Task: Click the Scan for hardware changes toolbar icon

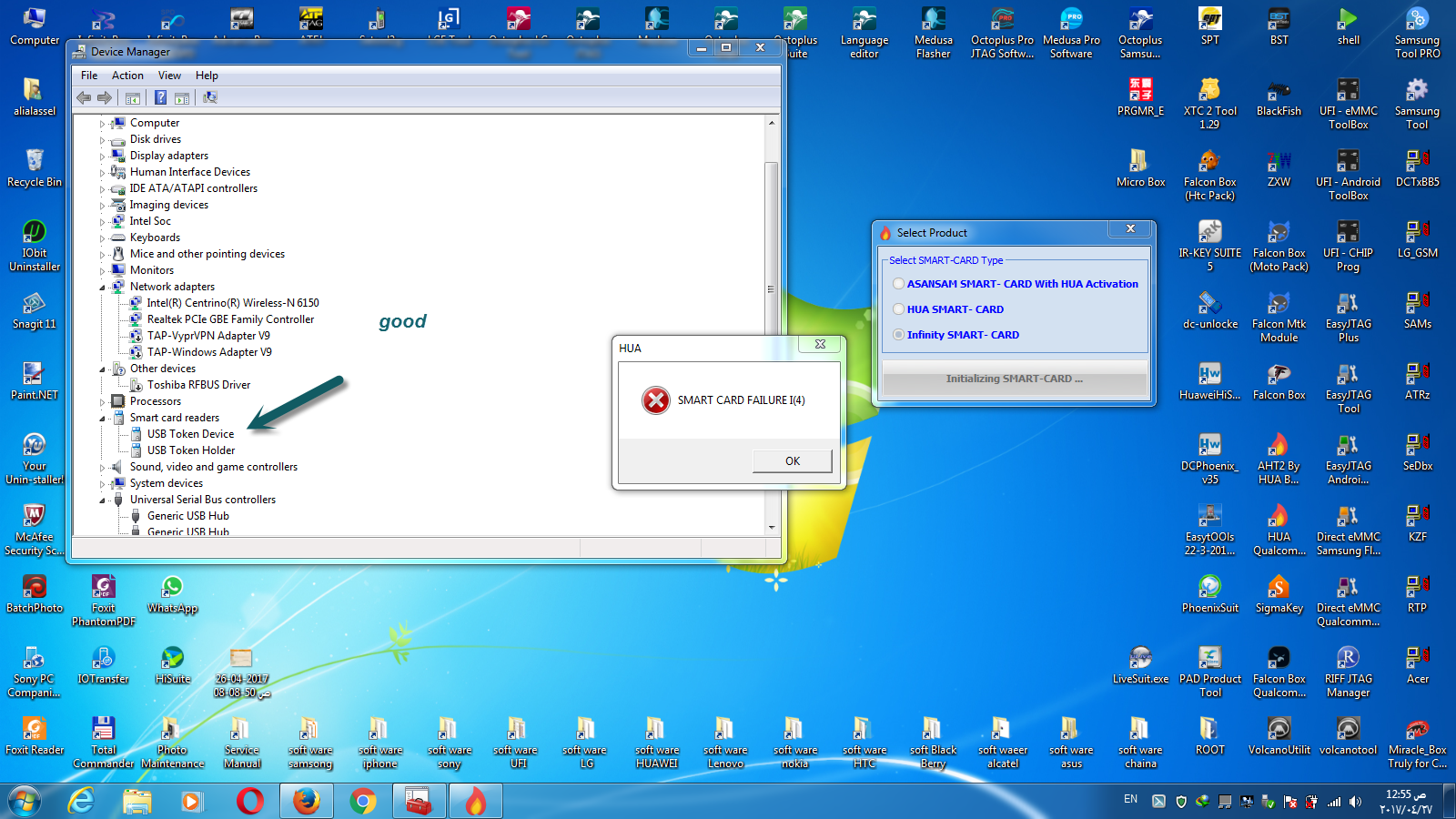Action: click(210, 97)
